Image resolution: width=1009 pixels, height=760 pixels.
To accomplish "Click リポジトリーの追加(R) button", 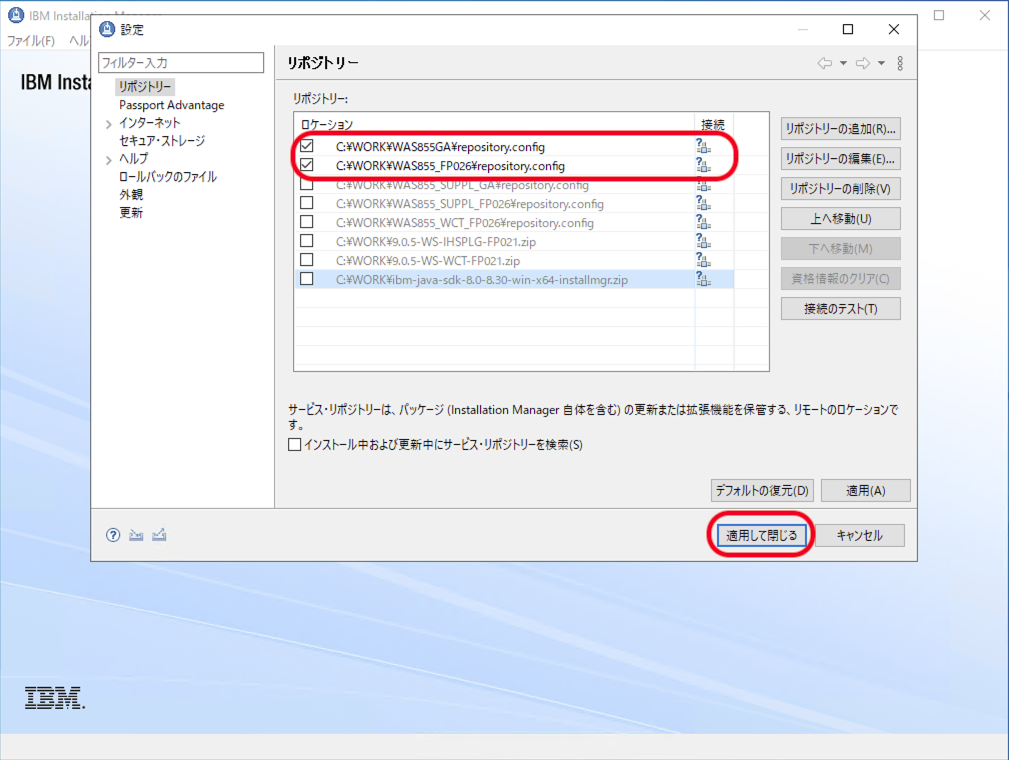I will pyautogui.click(x=840, y=129).
